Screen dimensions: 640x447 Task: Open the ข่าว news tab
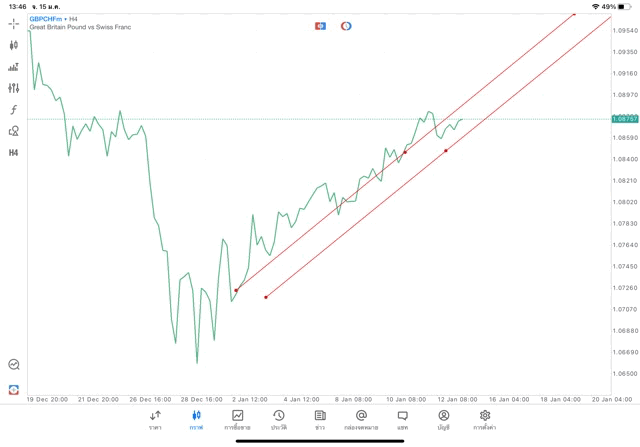[x=320, y=420]
